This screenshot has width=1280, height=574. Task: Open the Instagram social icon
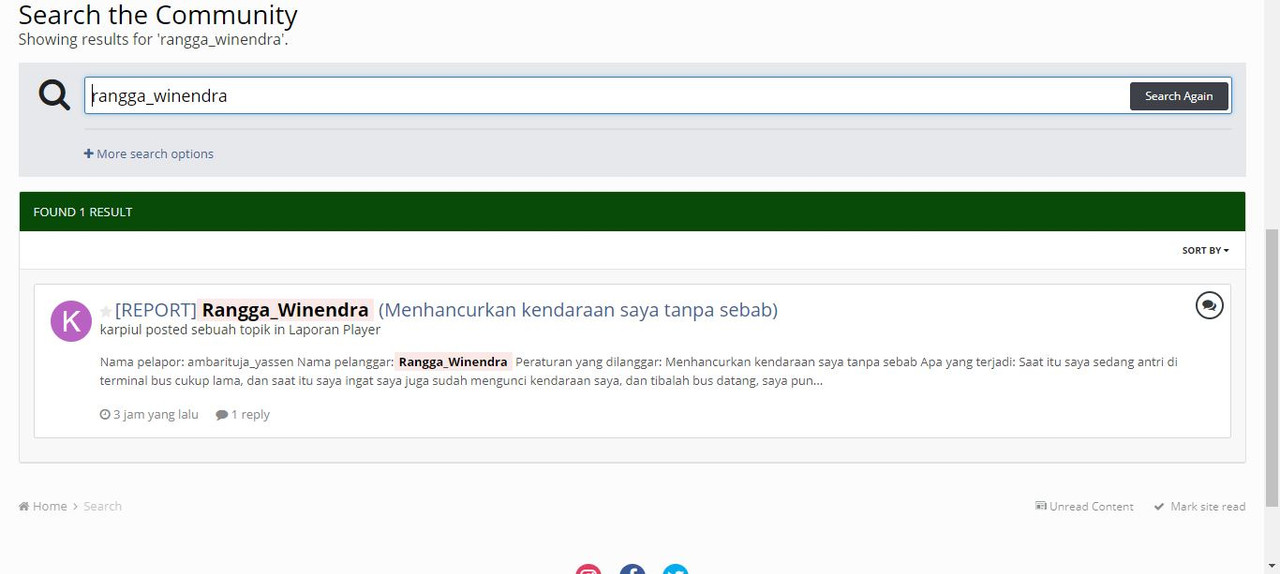tap(588, 569)
